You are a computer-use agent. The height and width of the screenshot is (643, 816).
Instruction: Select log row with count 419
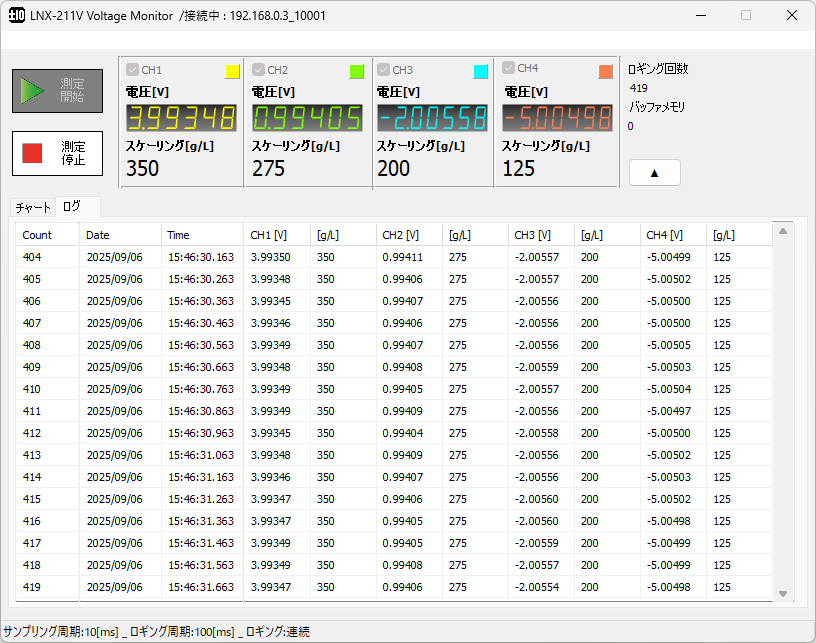point(32,587)
